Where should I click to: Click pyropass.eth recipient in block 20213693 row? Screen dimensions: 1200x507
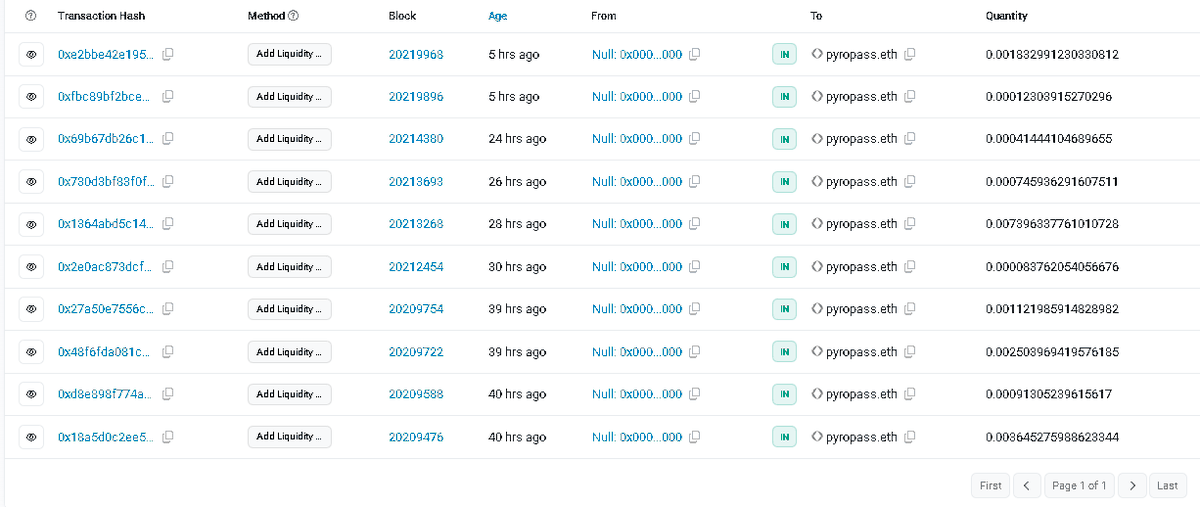861,182
